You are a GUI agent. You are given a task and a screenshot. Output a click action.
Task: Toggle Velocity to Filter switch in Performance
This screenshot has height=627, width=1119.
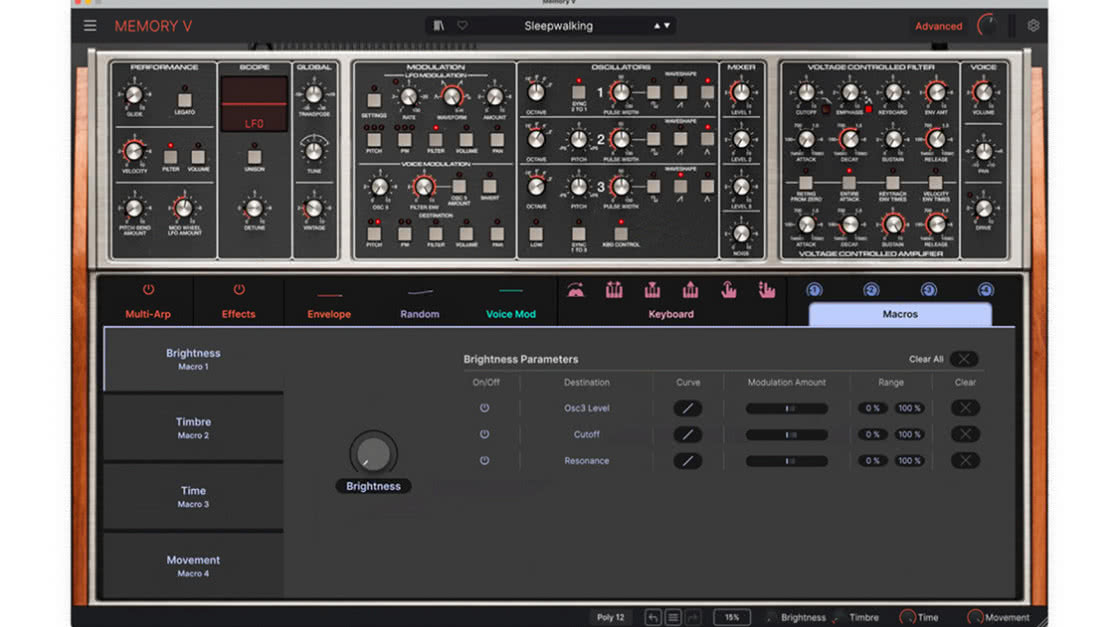point(171,156)
